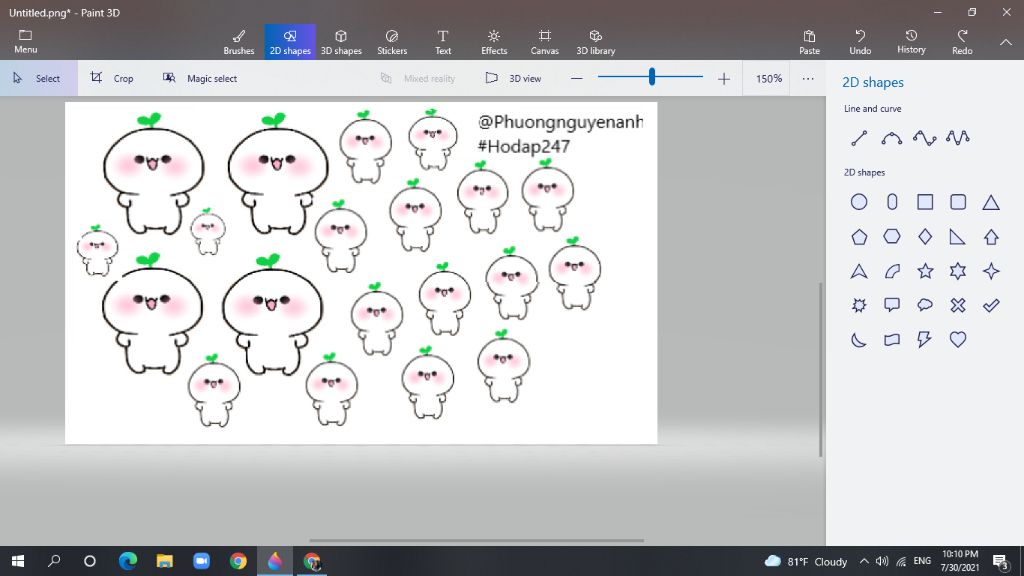Open the History panel
The width and height of the screenshot is (1024, 576).
coord(911,42)
